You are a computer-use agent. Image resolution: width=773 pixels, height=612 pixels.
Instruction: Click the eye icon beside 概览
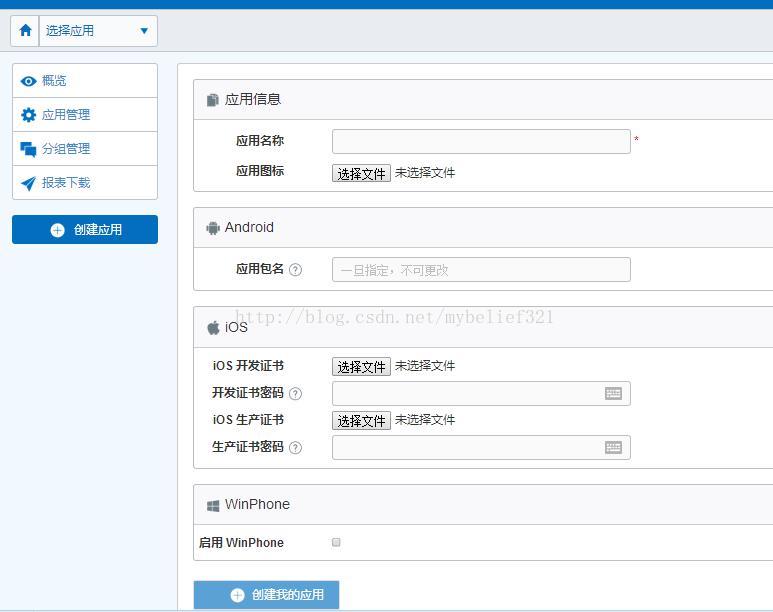[29, 81]
